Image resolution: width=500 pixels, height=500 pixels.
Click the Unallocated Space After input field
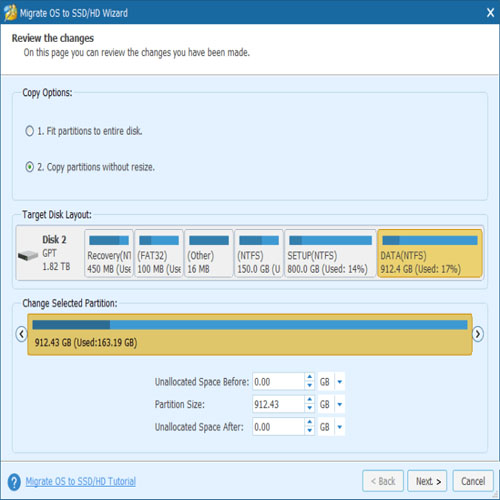point(278,427)
